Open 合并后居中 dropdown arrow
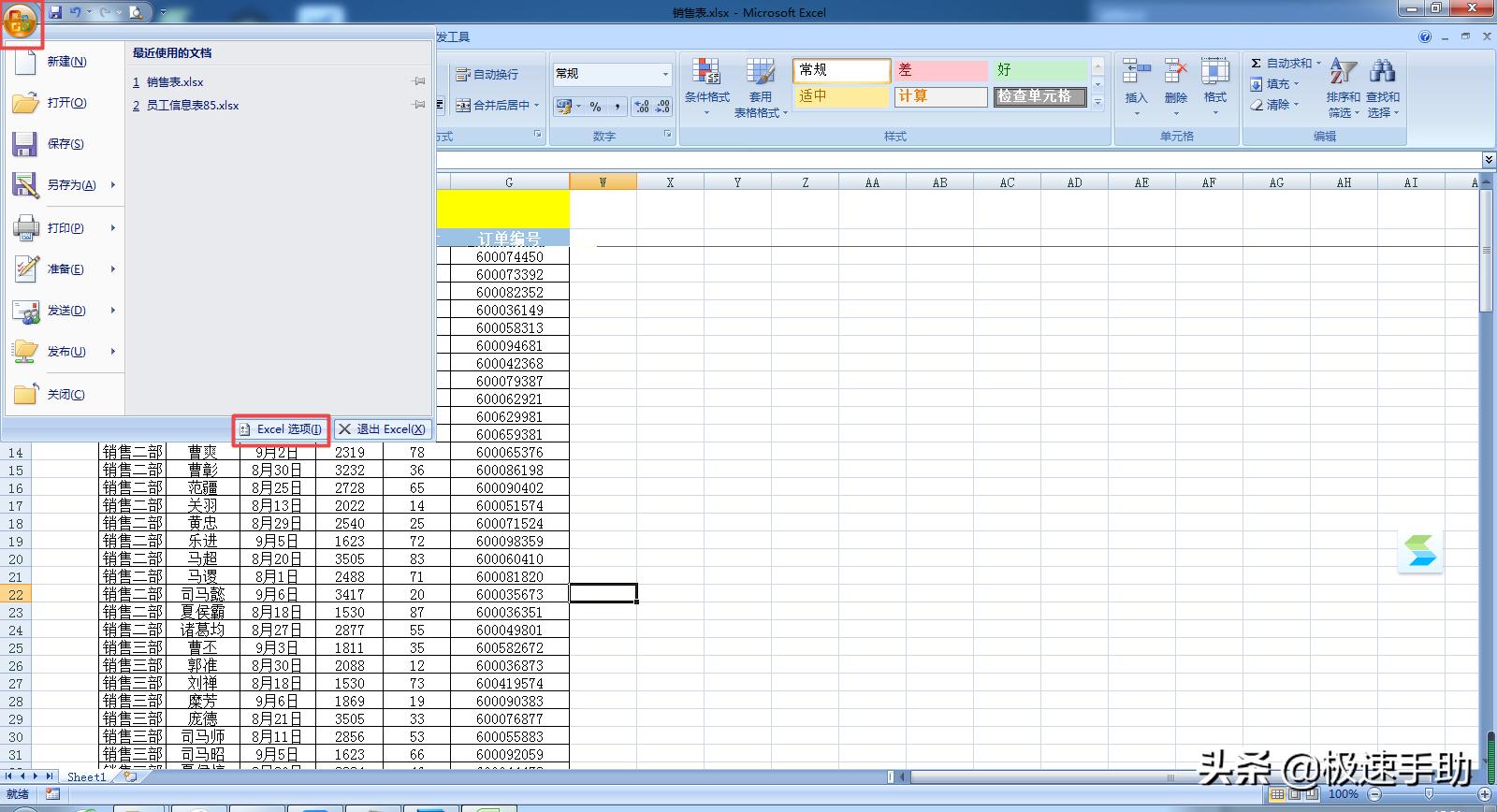Screen dimensions: 1497x812 pos(537,106)
